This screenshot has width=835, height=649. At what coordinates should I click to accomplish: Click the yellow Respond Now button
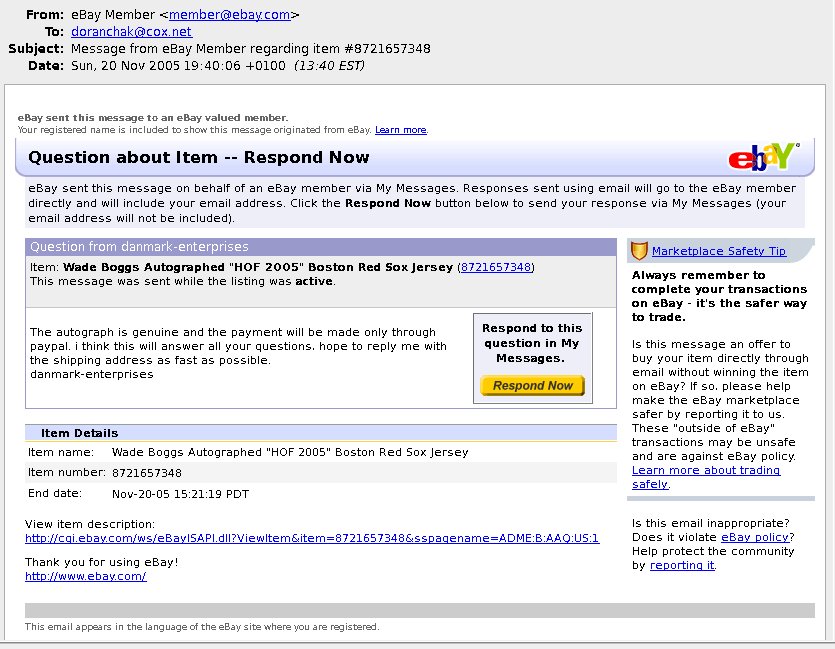tap(533, 385)
